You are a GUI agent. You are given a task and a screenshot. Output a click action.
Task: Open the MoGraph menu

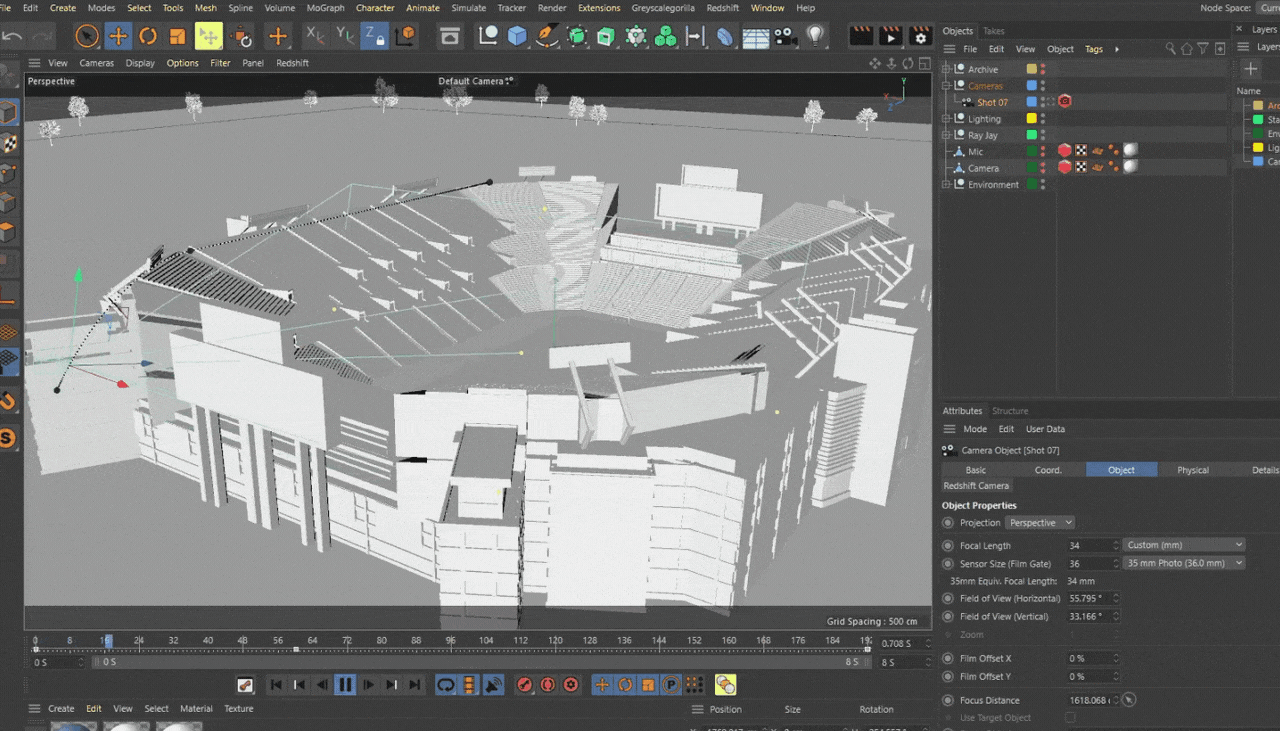point(325,8)
